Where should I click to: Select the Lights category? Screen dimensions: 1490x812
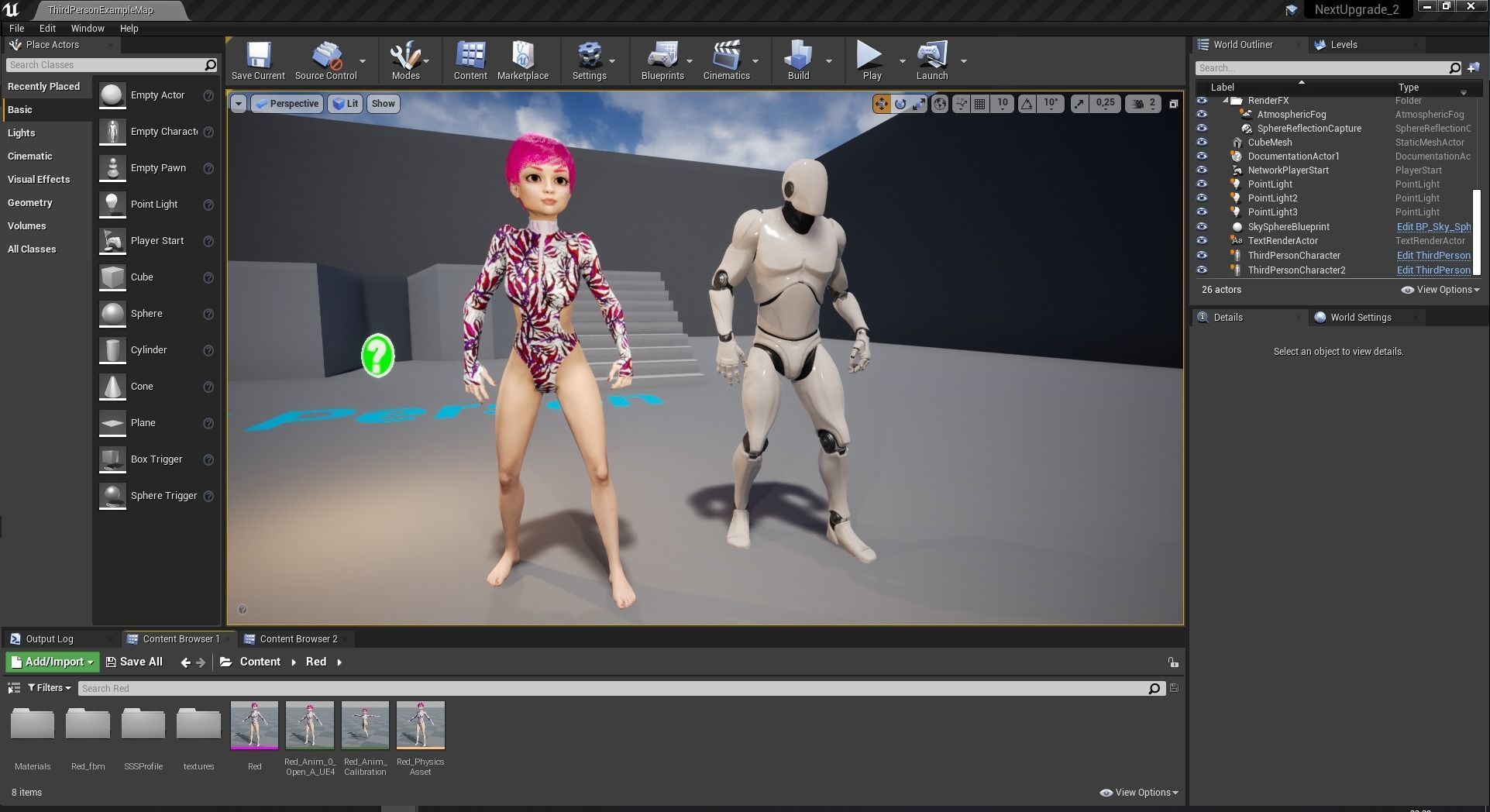(22, 133)
